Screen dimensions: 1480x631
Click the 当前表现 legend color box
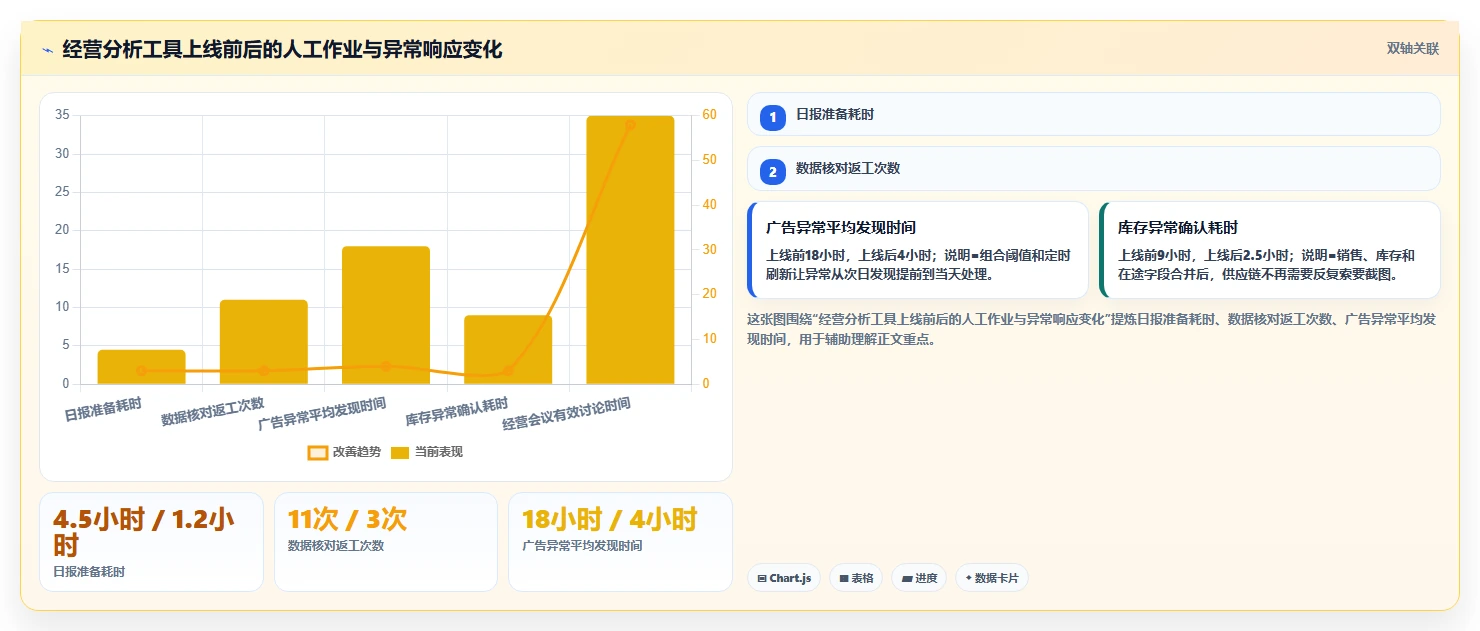point(400,452)
